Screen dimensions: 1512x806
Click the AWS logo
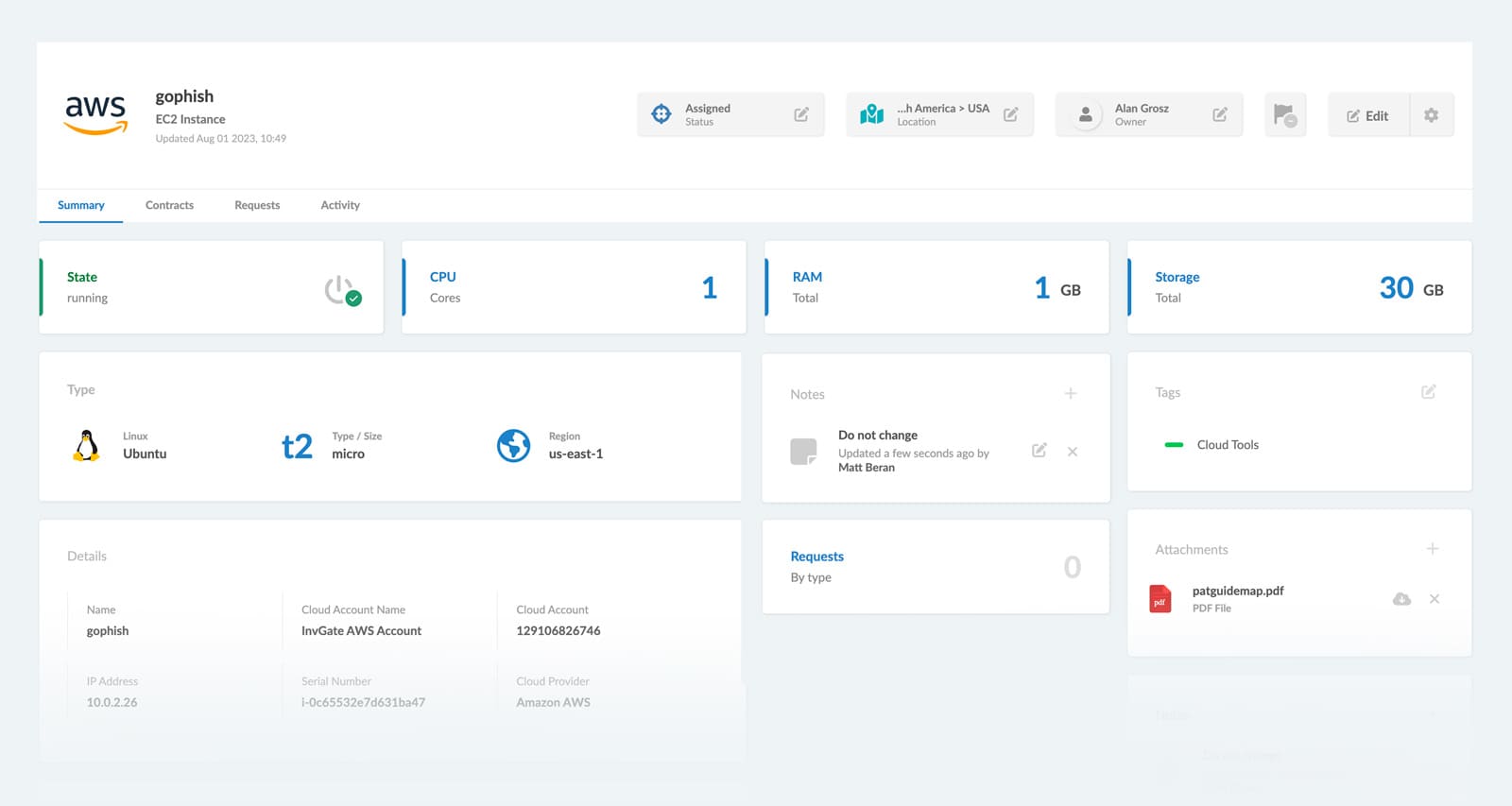(x=95, y=115)
